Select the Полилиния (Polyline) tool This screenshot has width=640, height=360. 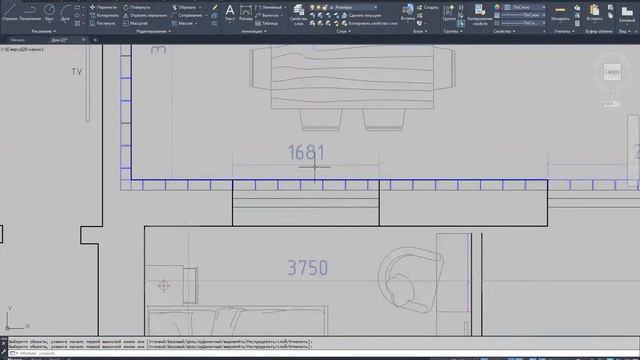[30, 12]
